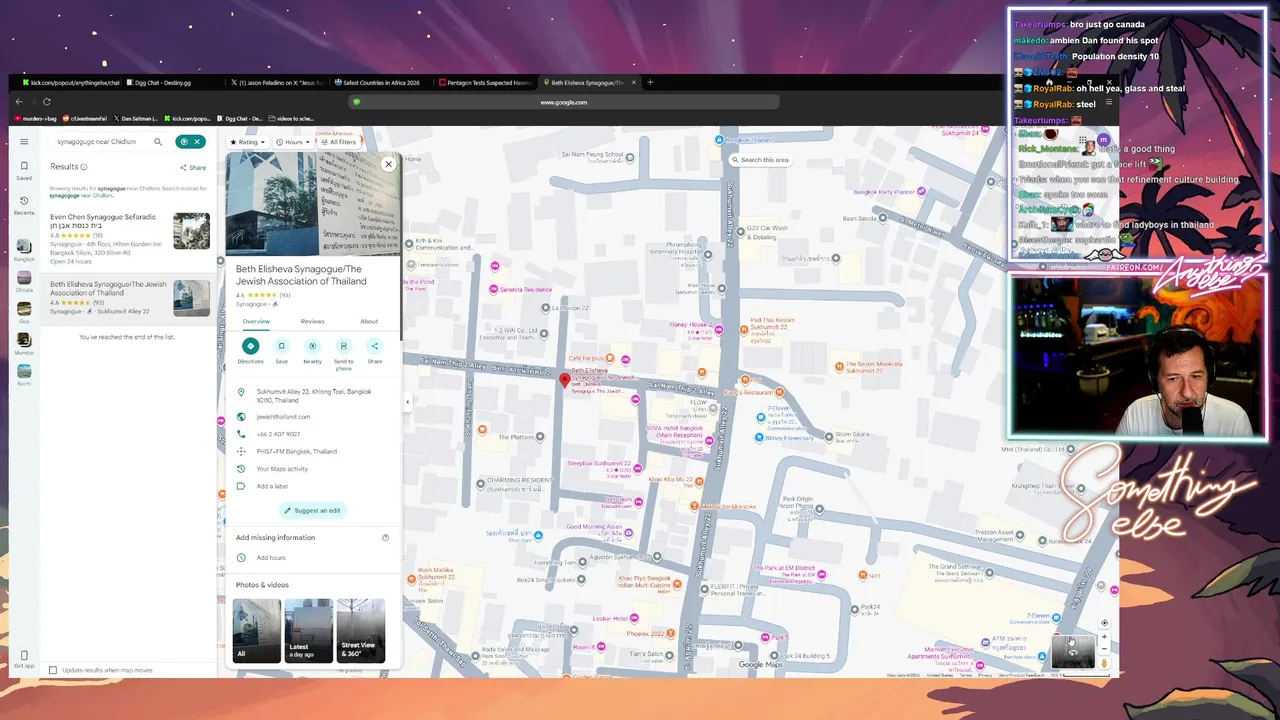Click the Nearby icon

click(312, 346)
